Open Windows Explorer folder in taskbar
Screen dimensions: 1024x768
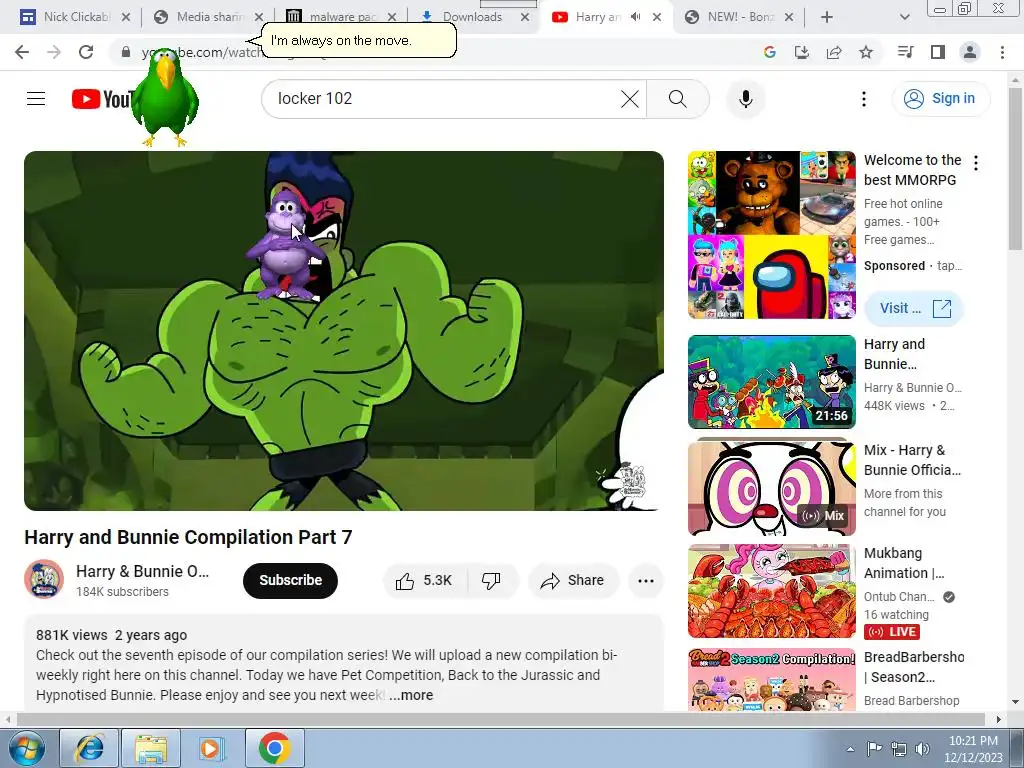pyautogui.click(x=151, y=748)
